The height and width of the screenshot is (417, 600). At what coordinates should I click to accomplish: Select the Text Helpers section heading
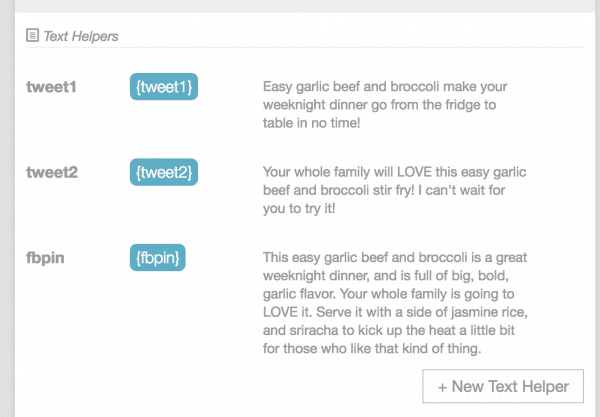coord(81,36)
